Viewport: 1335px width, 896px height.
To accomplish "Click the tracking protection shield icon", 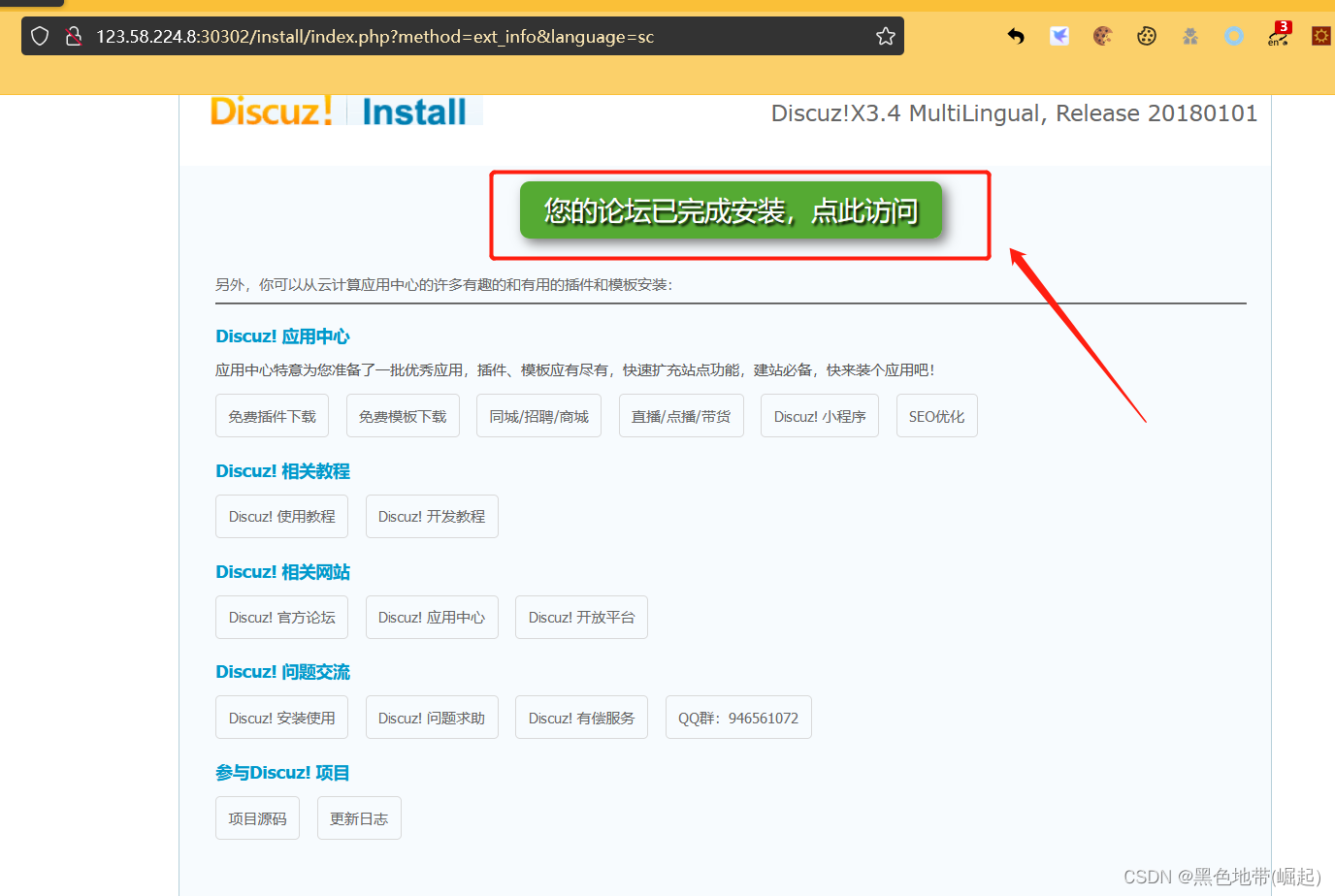I will pos(39,36).
